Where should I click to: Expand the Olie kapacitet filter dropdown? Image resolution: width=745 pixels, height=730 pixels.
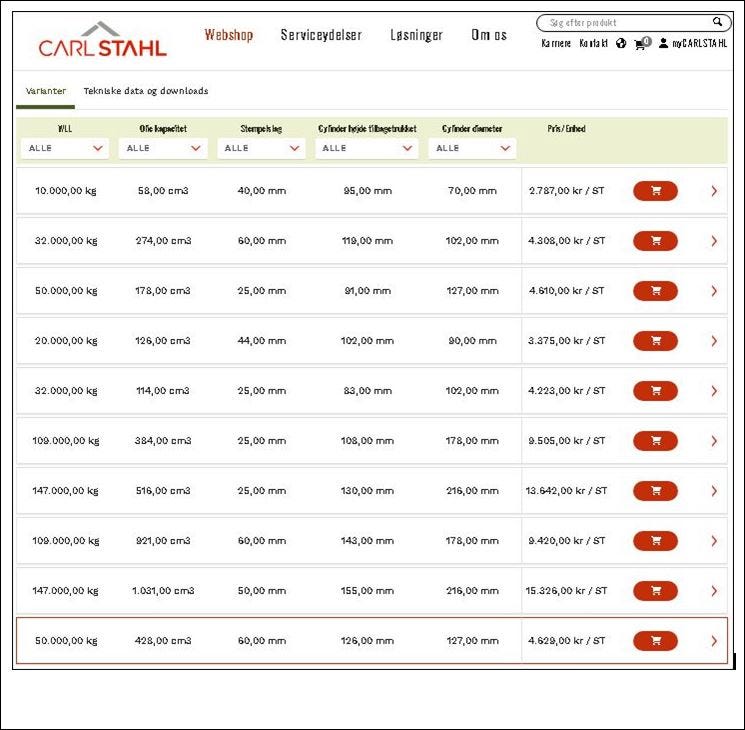[163, 148]
